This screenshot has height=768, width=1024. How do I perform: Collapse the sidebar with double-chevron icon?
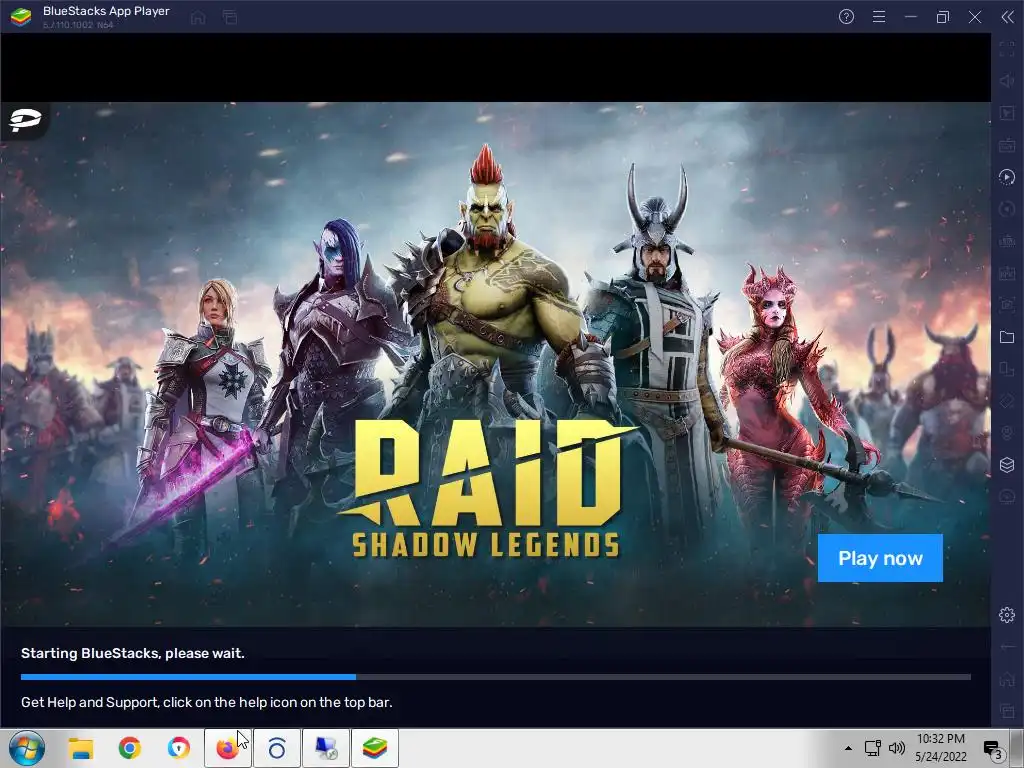[x=1007, y=17]
